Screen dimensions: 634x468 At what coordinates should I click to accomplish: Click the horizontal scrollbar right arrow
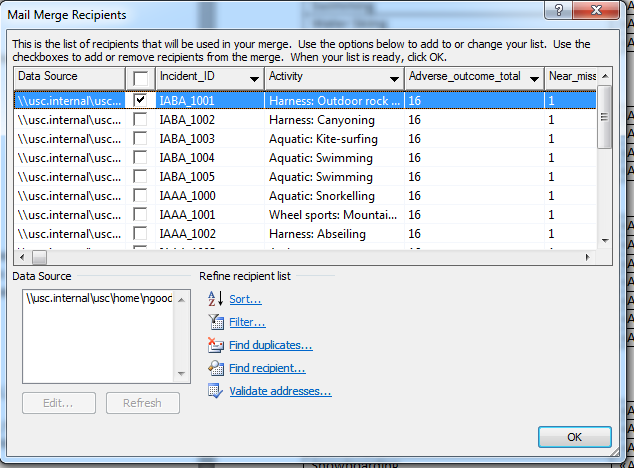coord(589,257)
